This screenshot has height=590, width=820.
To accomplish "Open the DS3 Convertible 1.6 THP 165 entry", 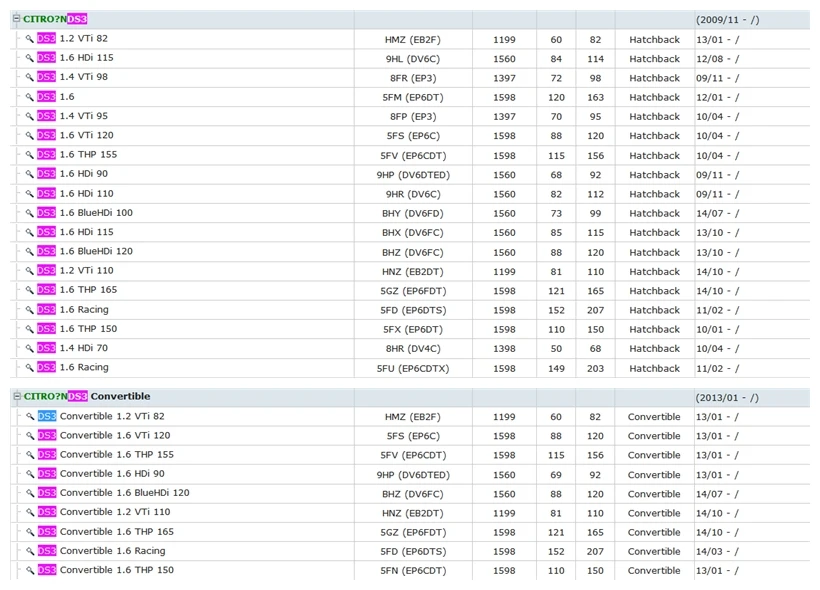I will coord(106,531).
